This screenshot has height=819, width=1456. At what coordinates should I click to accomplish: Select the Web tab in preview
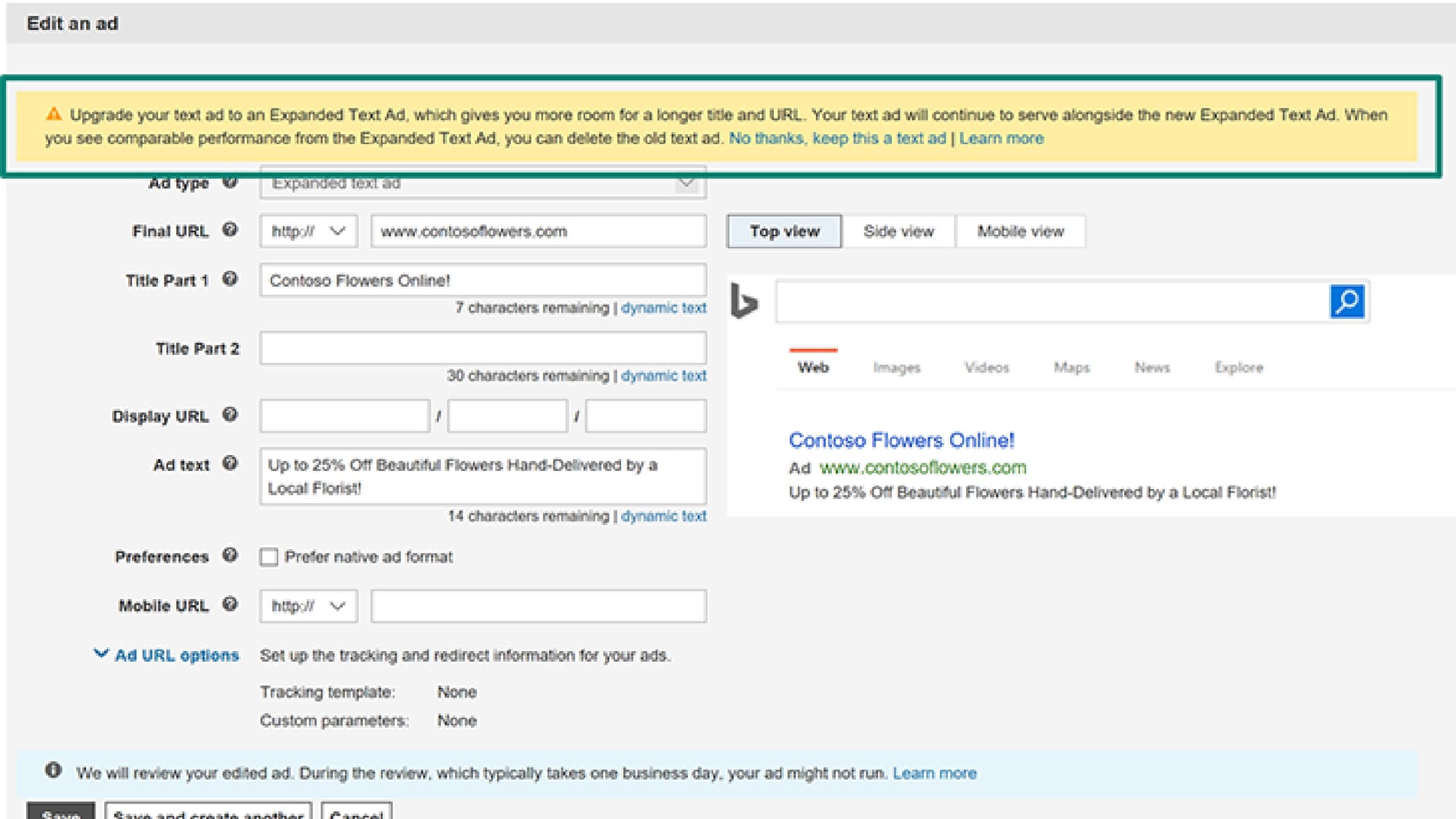point(813,367)
